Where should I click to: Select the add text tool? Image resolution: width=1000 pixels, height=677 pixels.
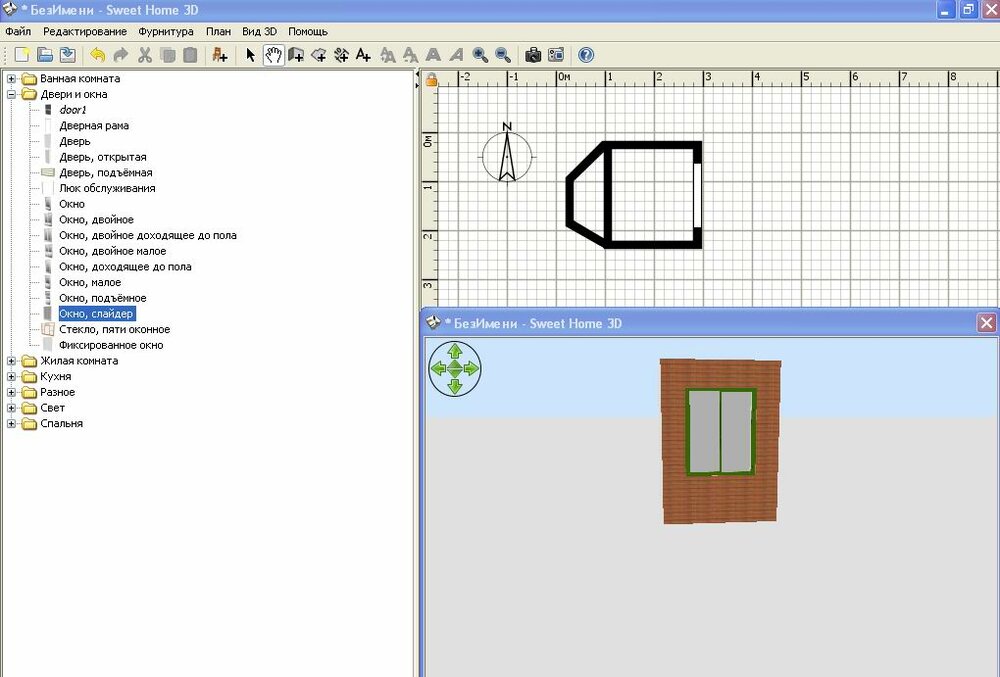(362, 55)
